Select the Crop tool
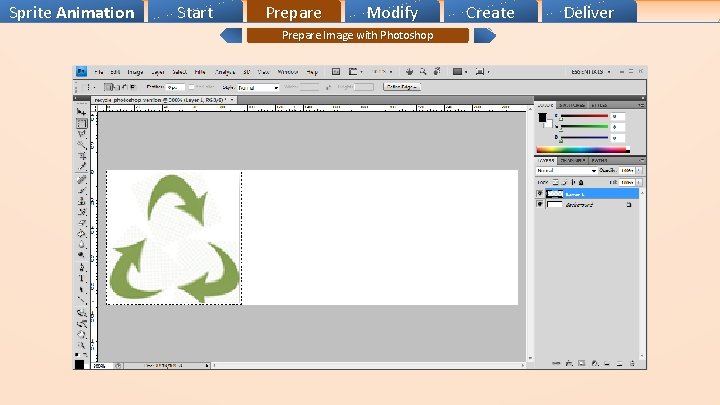The height and width of the screenshot is (405, 720). pos(81,156)
